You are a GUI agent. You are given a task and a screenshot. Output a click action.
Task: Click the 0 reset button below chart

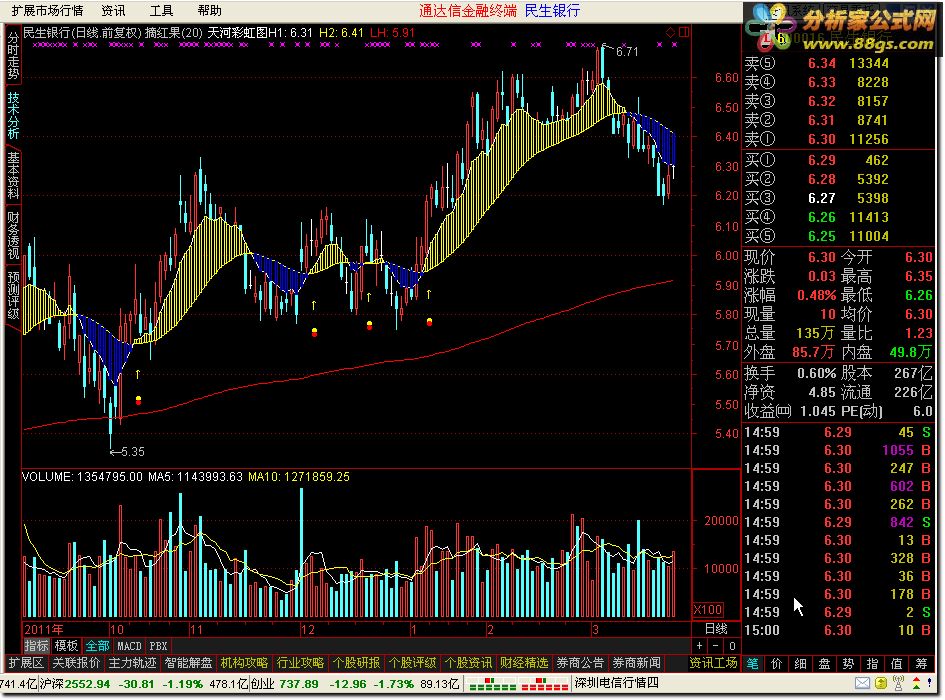click(732, 646)
